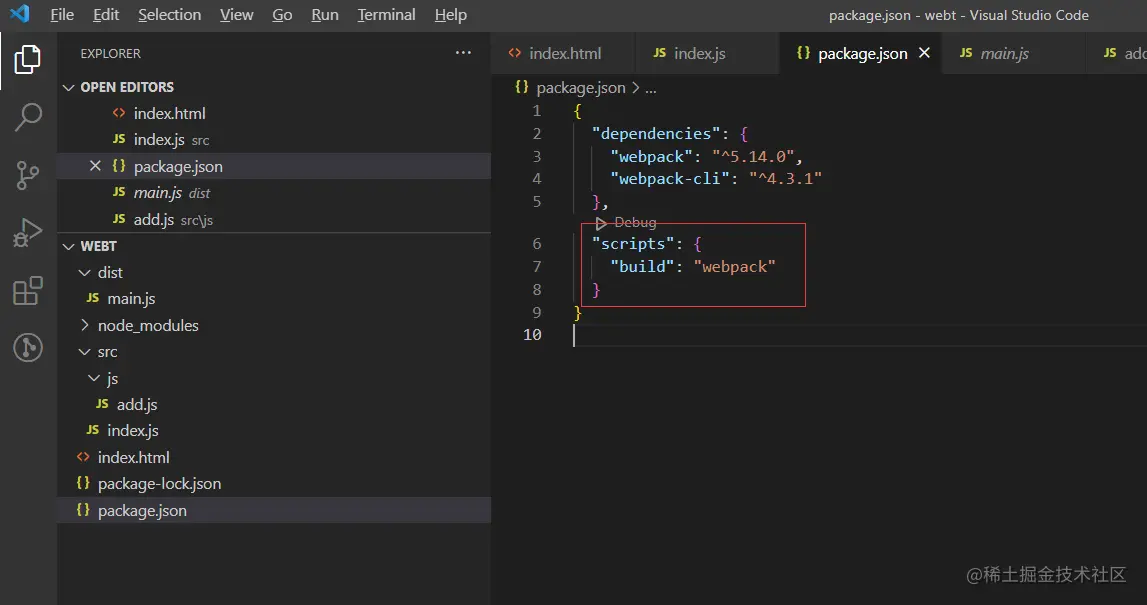Image resolution: width=1147 pixels, height=605 pixels.
Task: Switch to the index.html editor tab
Action: pos(564,53)
